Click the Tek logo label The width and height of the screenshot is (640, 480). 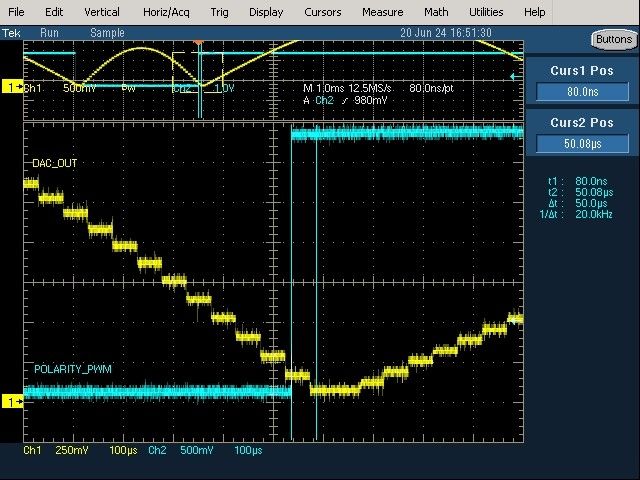[x=11, y=33]
